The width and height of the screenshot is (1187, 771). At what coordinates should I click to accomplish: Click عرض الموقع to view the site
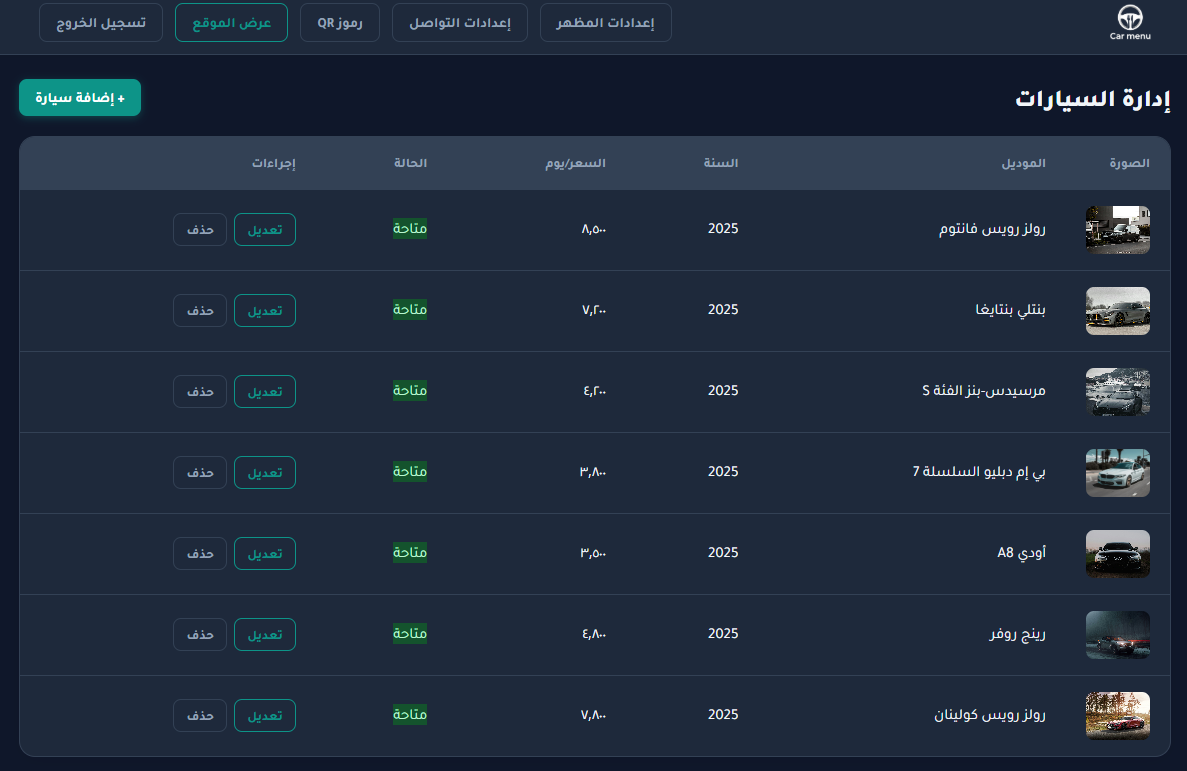(231, 21)
